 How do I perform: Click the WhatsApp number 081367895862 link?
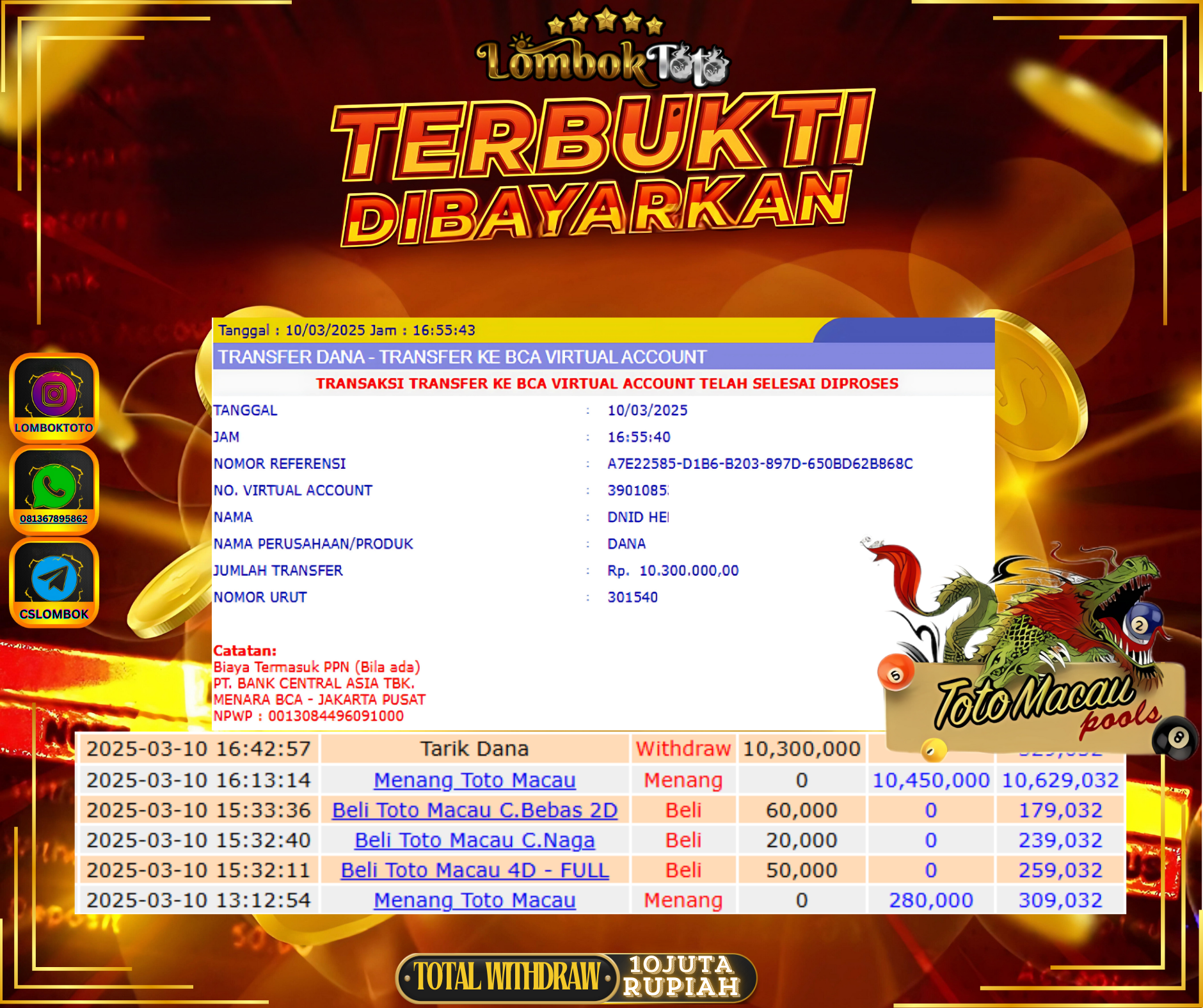pos(54,519)
